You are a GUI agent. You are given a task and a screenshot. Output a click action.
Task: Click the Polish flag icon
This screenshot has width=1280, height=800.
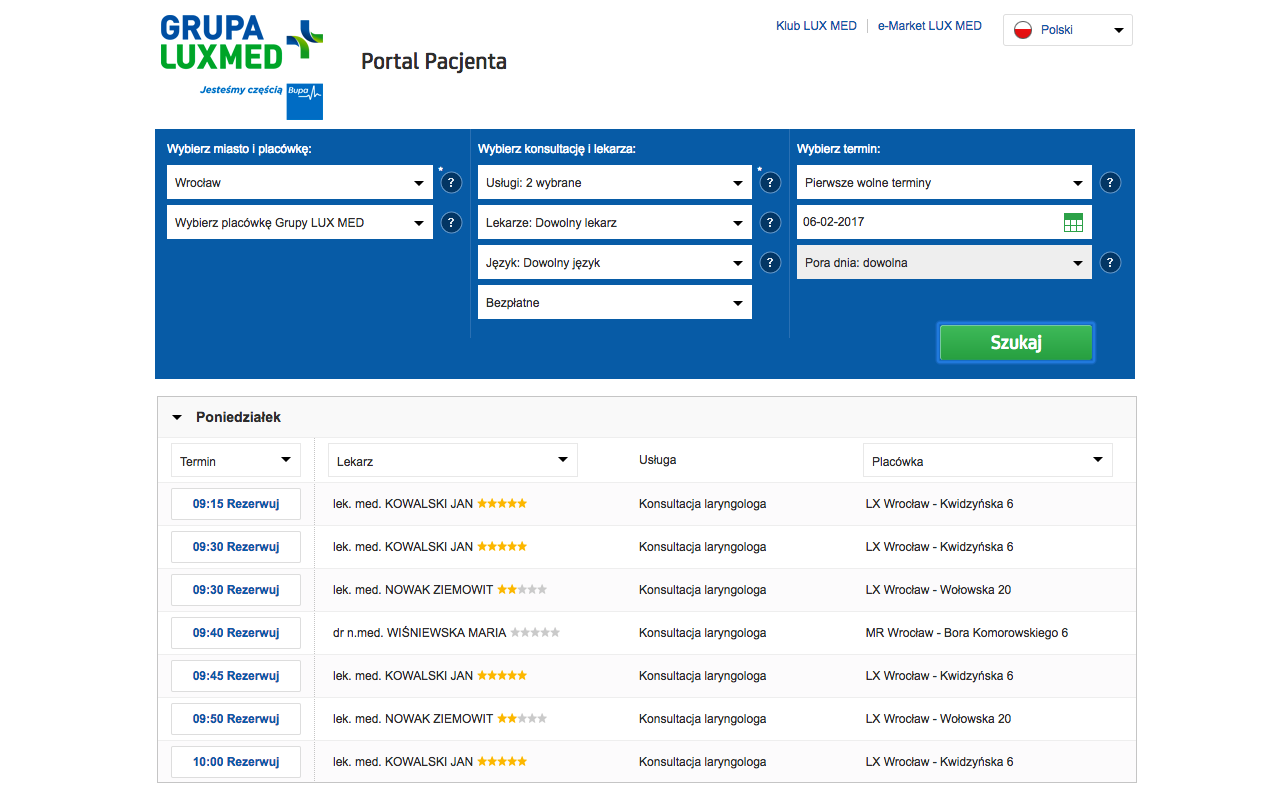(x=1023, y=30)
